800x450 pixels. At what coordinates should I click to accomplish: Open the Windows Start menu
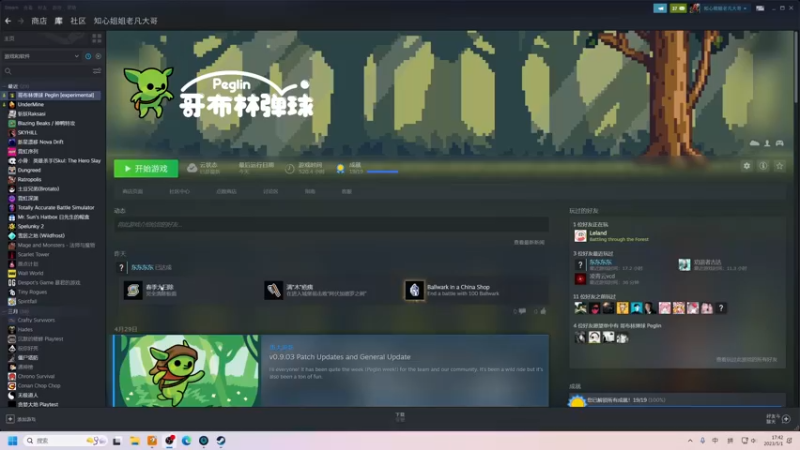(13, 441)
